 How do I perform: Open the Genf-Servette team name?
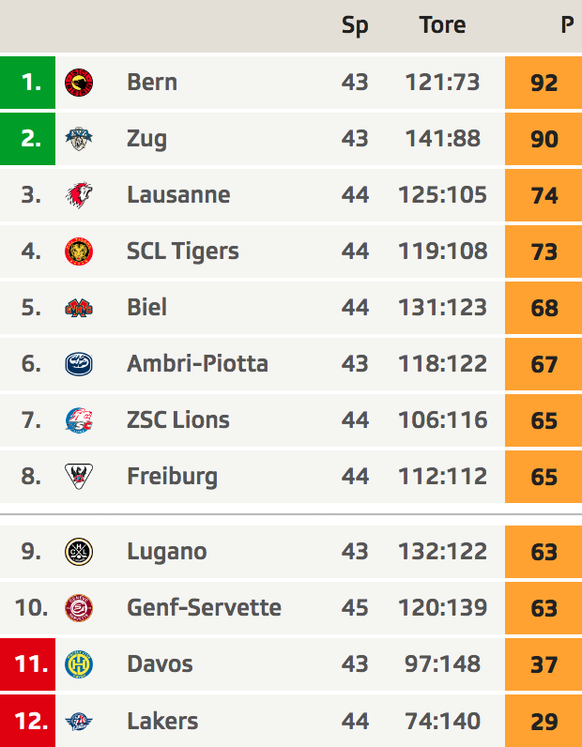tap(204, 608)
